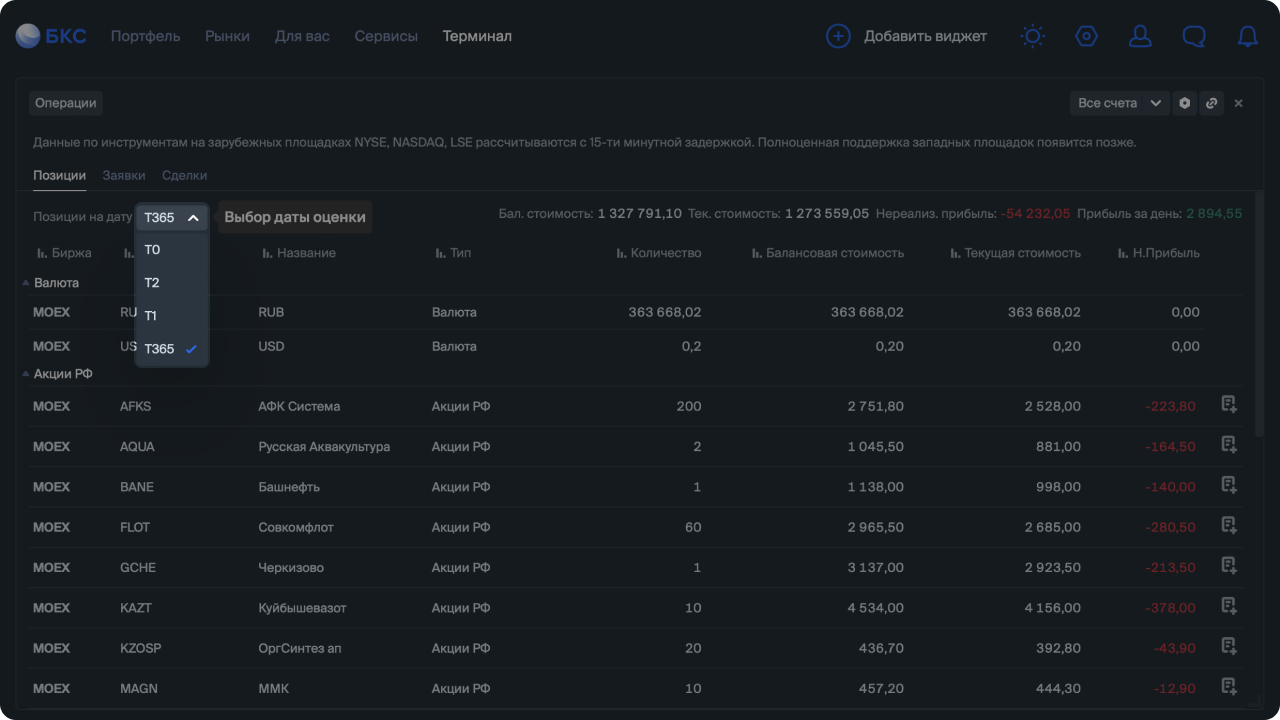Click the note icon in KAZT row
This screenshot has width=1280, height=720.
click(1229, 606)
